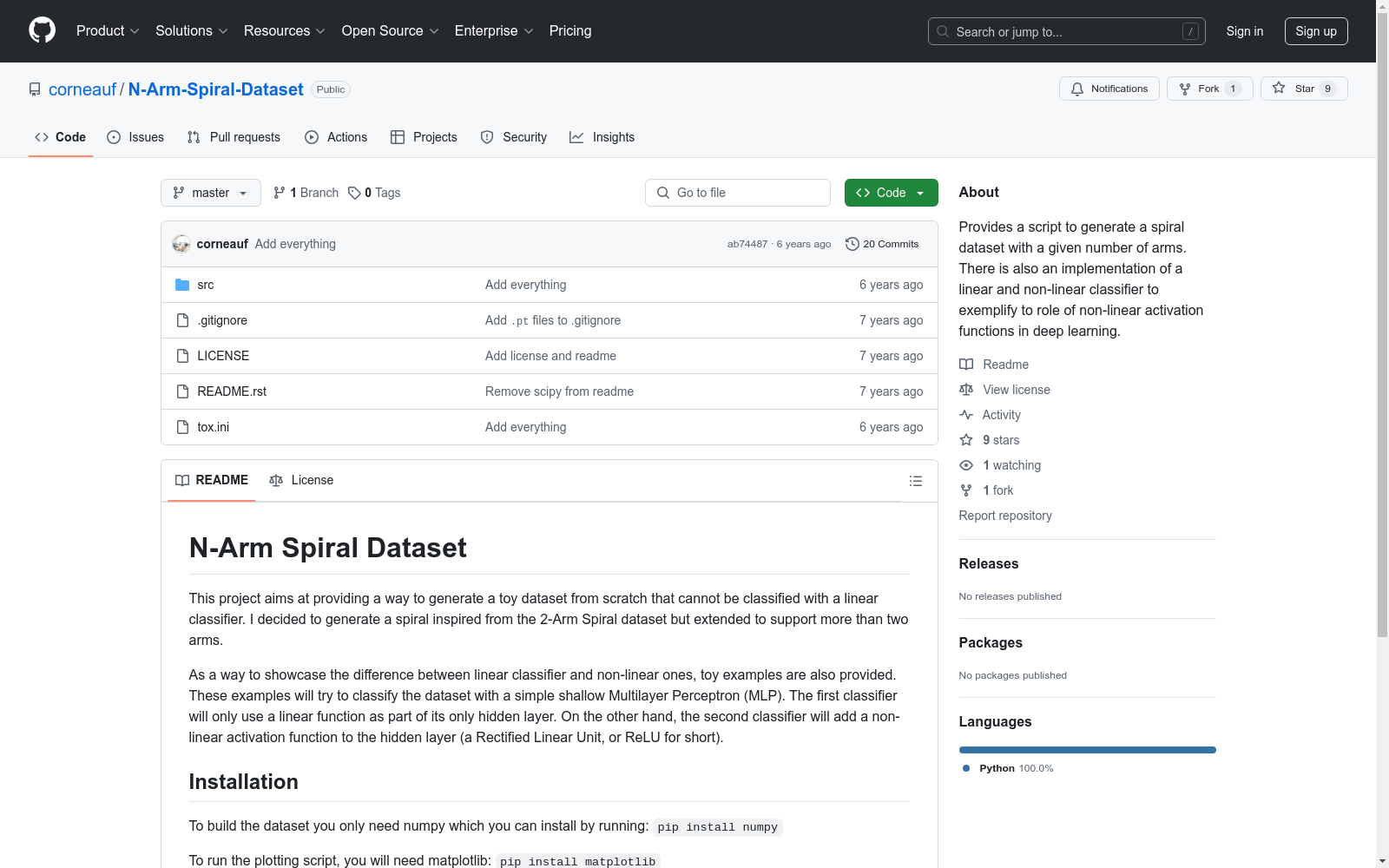Switch to the Insights tab

pyautogui.click(x=602, y=137)
